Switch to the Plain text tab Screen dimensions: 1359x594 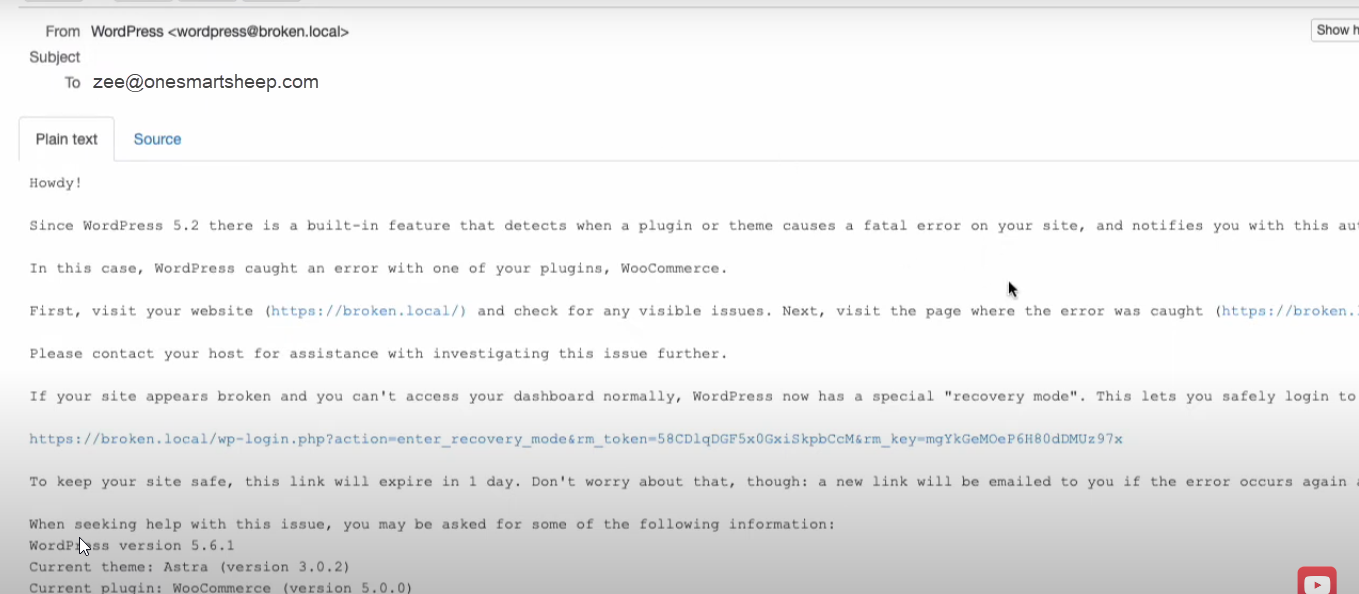tap(66, 139)
